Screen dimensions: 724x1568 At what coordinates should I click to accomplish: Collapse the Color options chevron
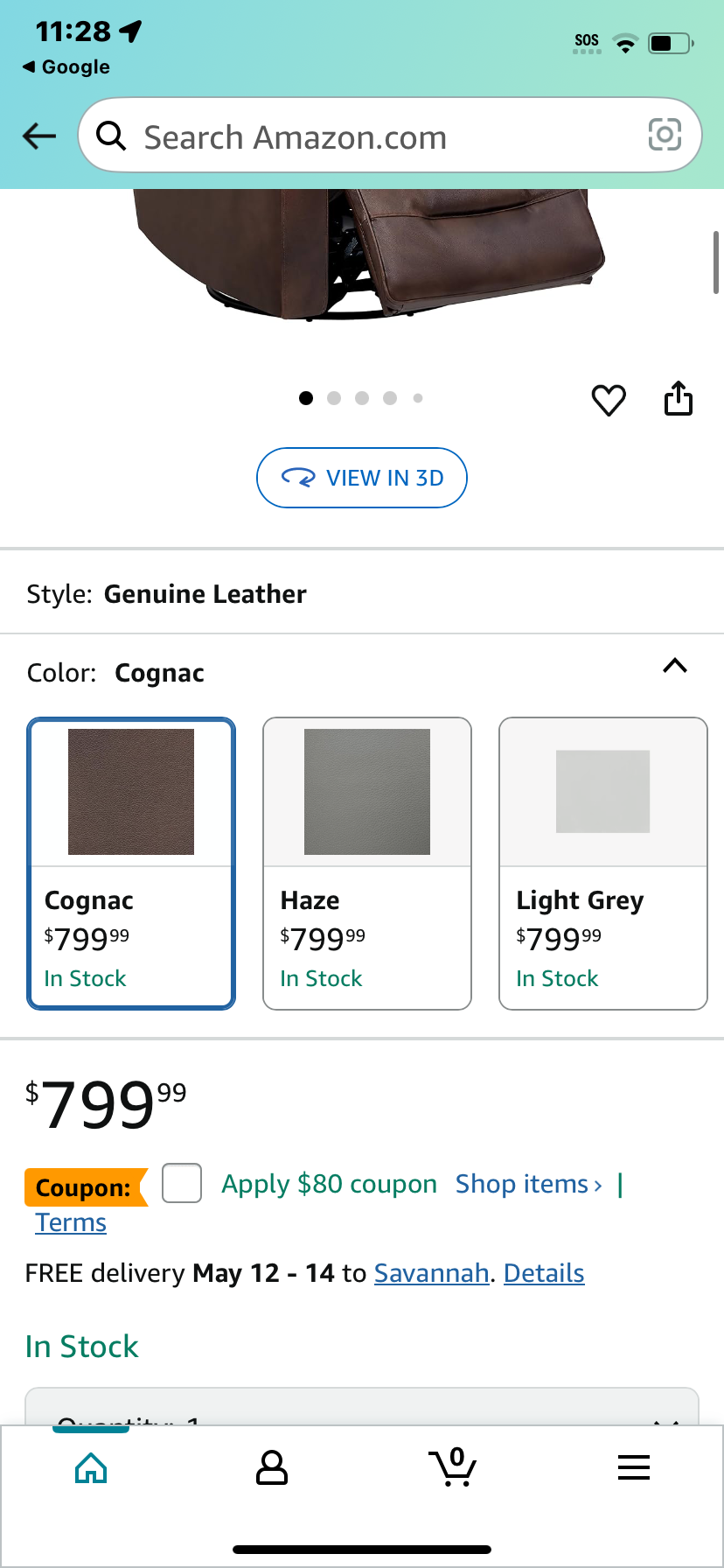[x=675, y=667]
